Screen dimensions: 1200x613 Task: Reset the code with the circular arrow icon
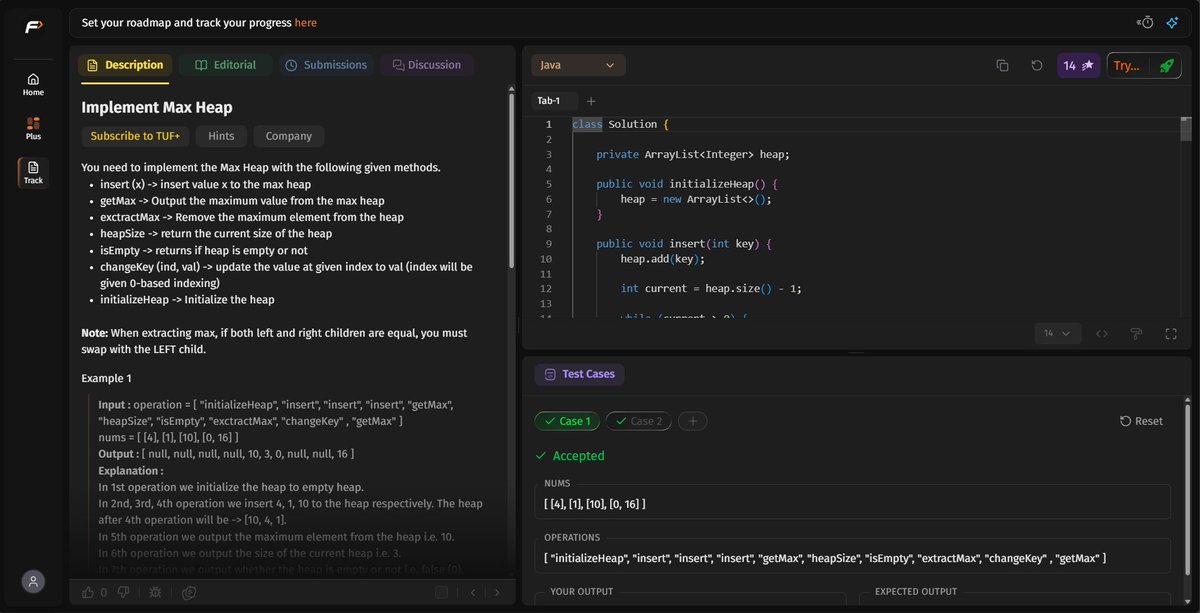click(x=1037, y=65)
